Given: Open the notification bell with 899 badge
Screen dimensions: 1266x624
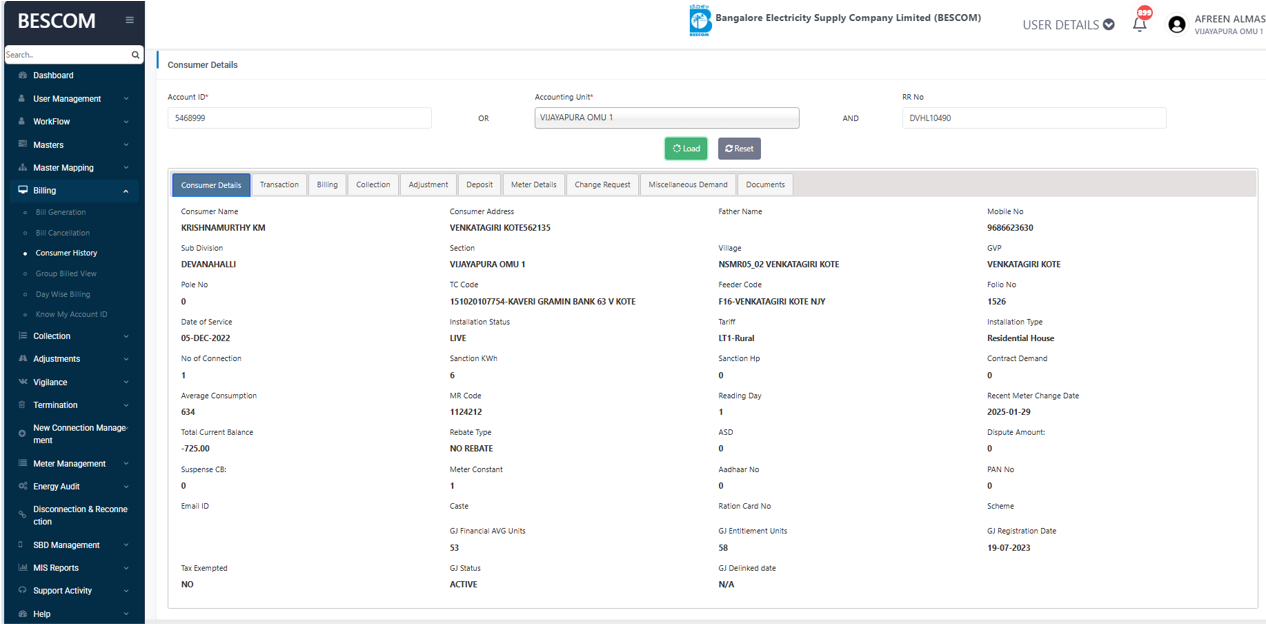Looking at the screenshot, I should (x=1140, y=24).
